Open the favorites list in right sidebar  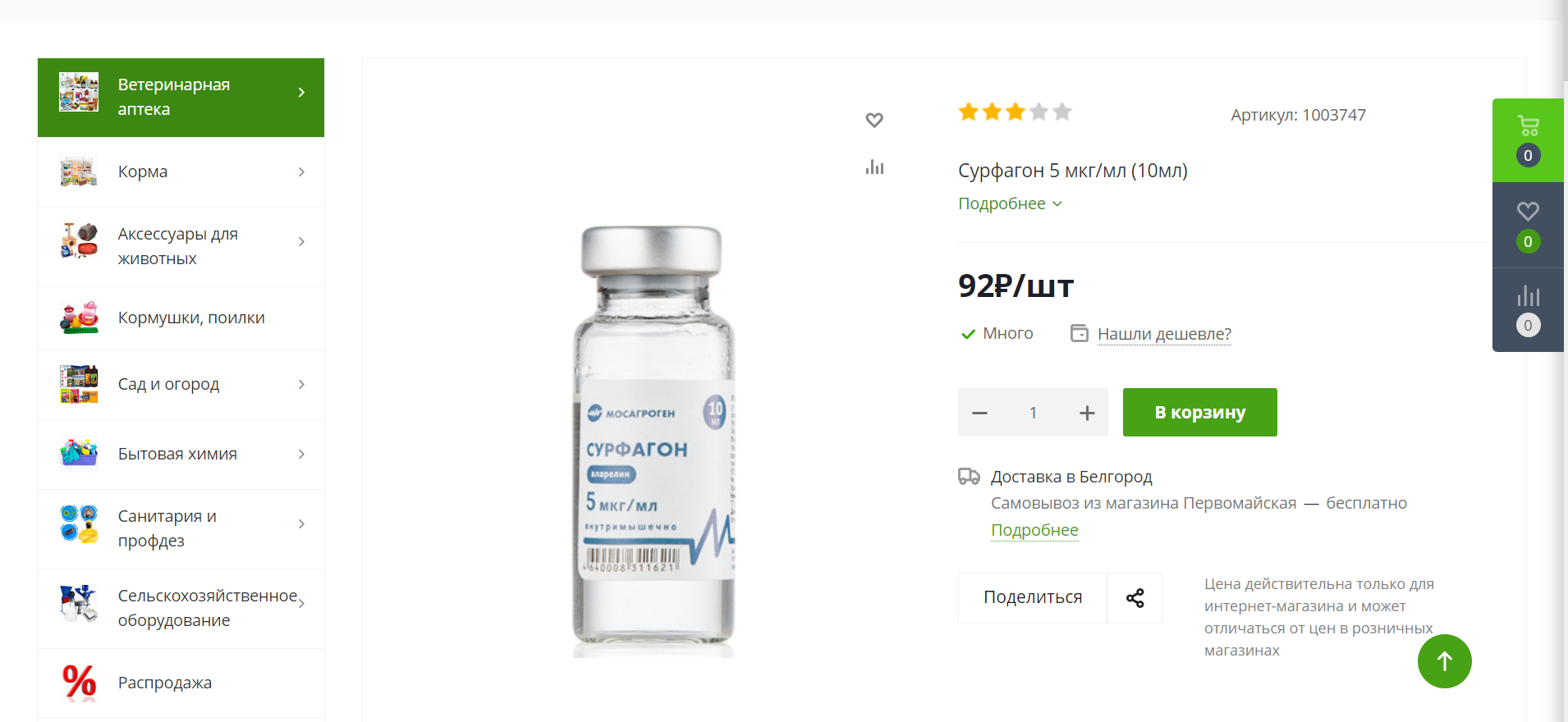pos(1527,212)
